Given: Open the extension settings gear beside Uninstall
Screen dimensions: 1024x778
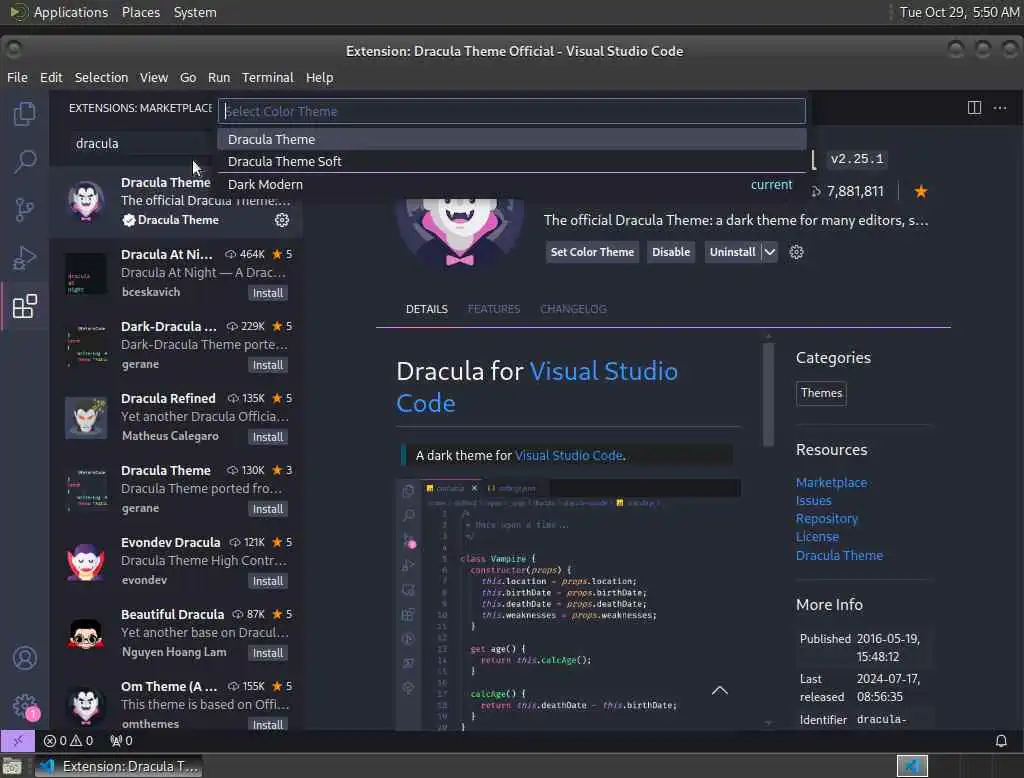Looking at the screenshot, I should pyautogui.click(x=796, y=252).
